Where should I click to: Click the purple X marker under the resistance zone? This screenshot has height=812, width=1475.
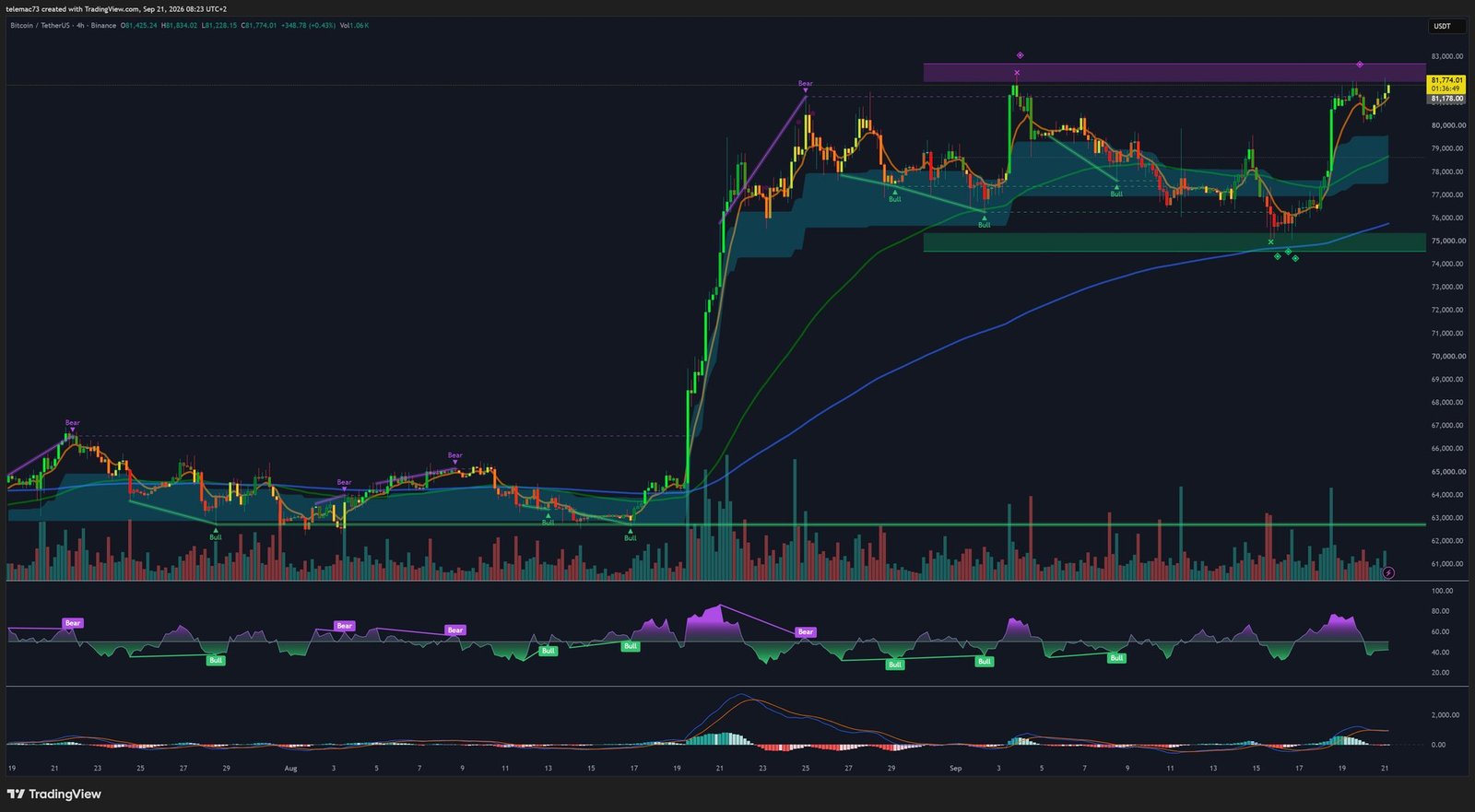pyautogui.click(x=1017, y=72)
